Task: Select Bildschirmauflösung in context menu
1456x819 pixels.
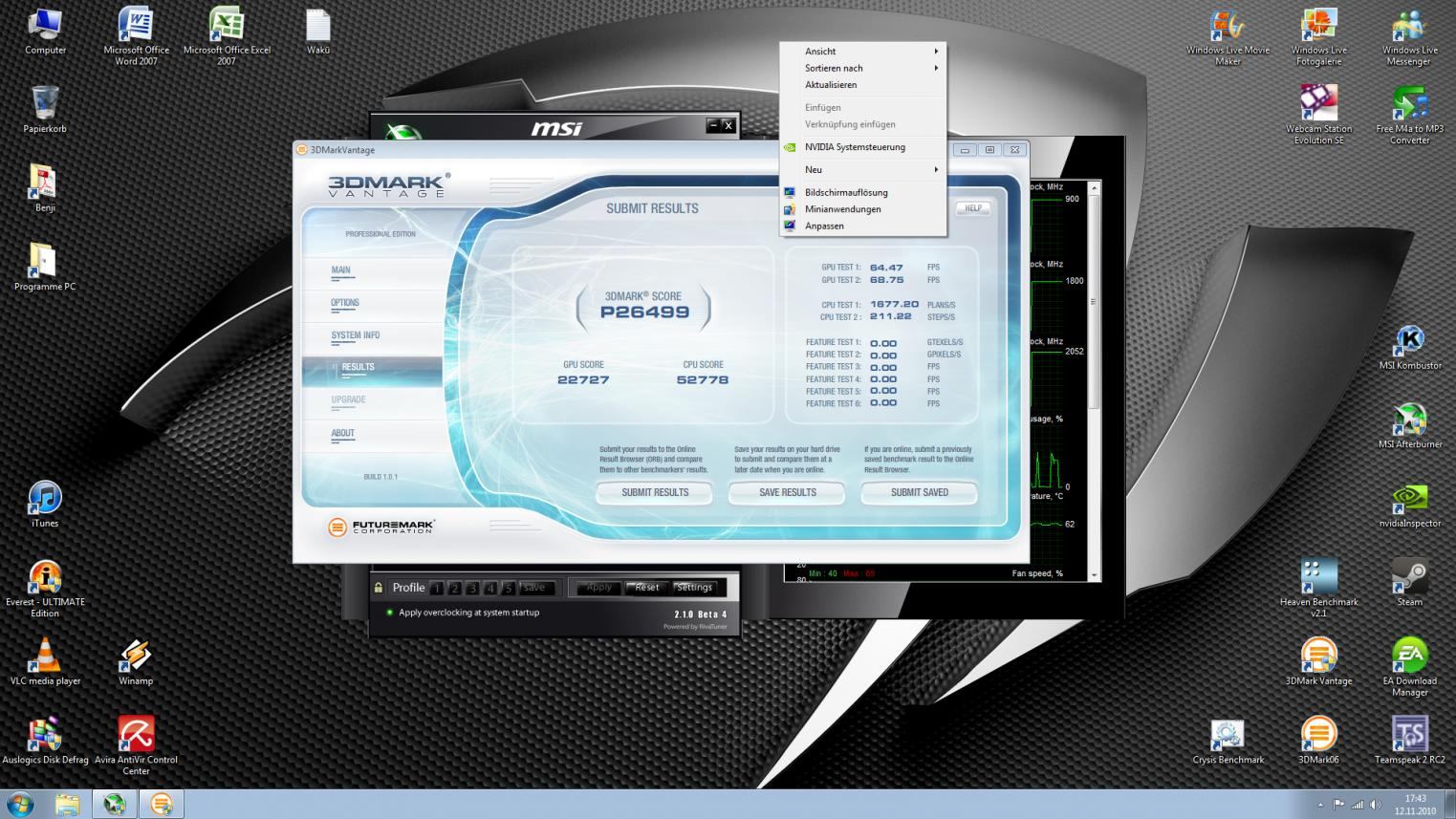Action: [863, 192]
